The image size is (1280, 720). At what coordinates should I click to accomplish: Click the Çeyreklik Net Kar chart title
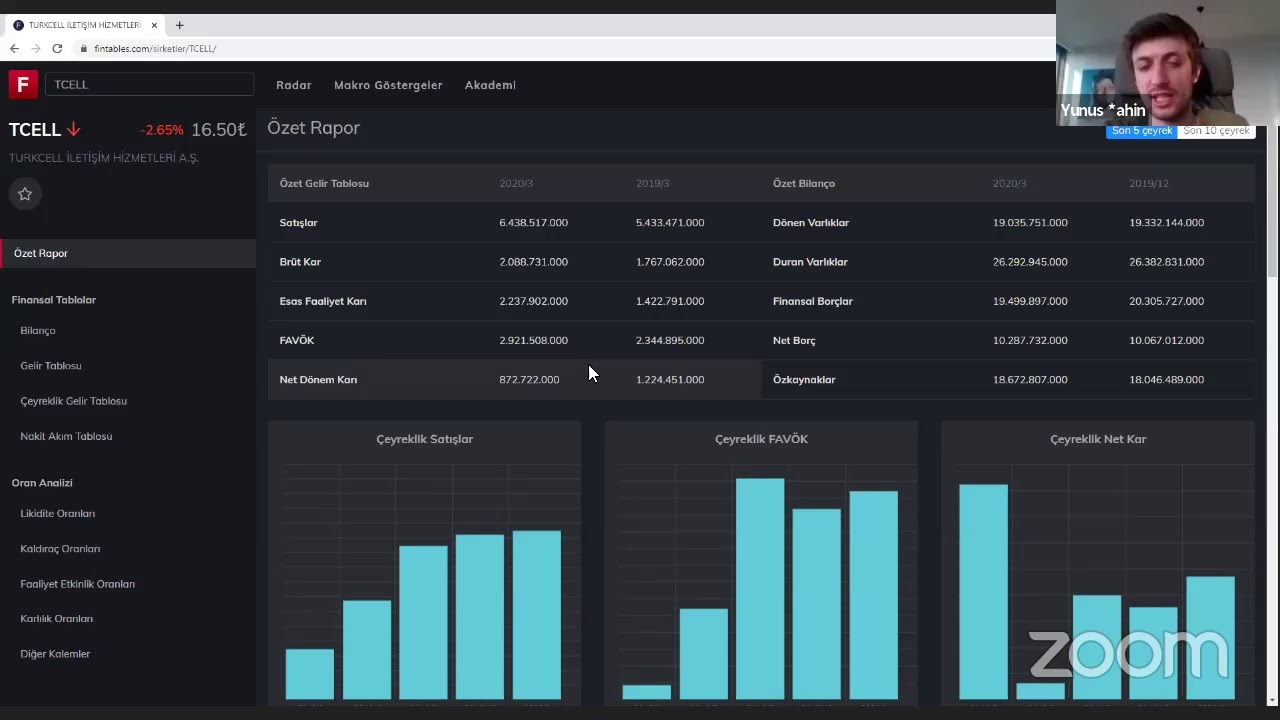click(x=1098, y=439)
